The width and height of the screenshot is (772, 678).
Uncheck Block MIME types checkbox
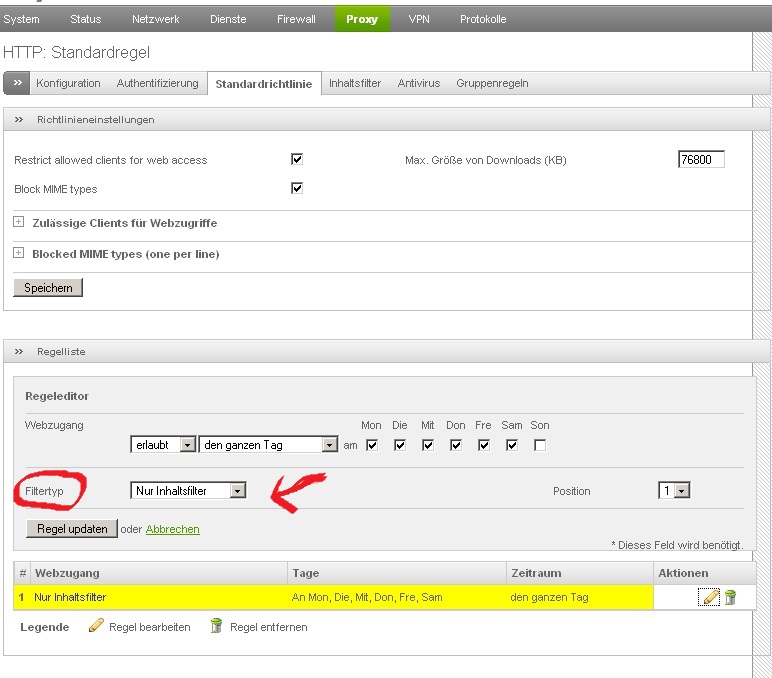297,188
